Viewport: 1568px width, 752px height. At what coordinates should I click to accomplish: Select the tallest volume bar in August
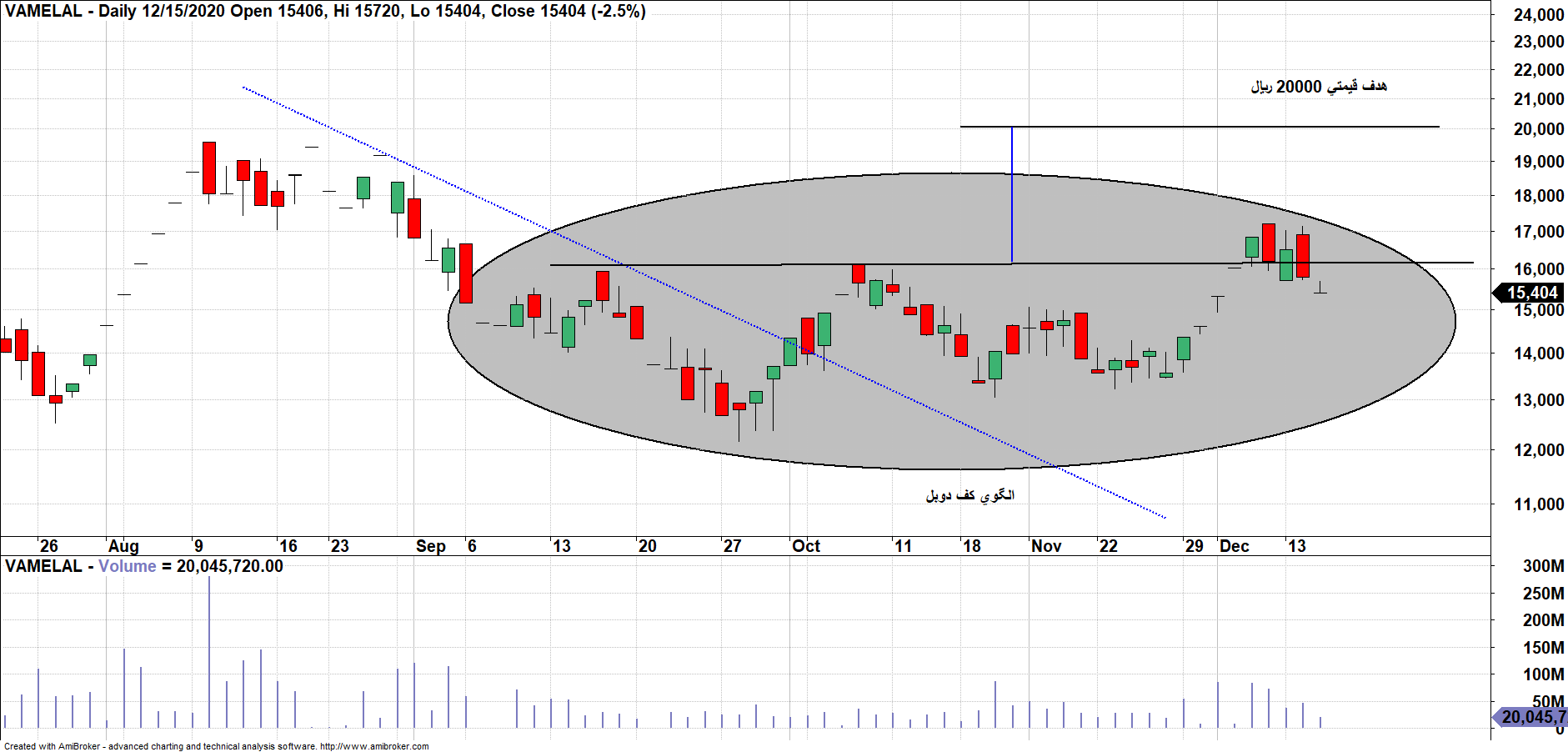tap(209, 650)
